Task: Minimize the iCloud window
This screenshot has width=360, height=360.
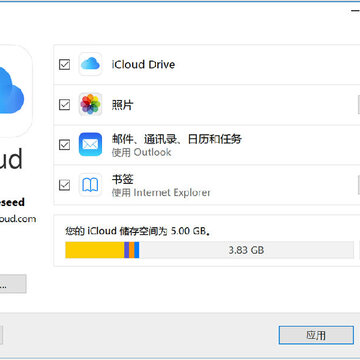Action: point(355,11)
